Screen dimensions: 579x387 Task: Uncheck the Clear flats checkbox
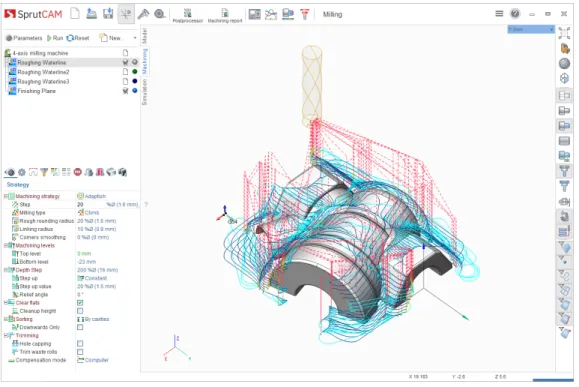[x=80, y=303]
